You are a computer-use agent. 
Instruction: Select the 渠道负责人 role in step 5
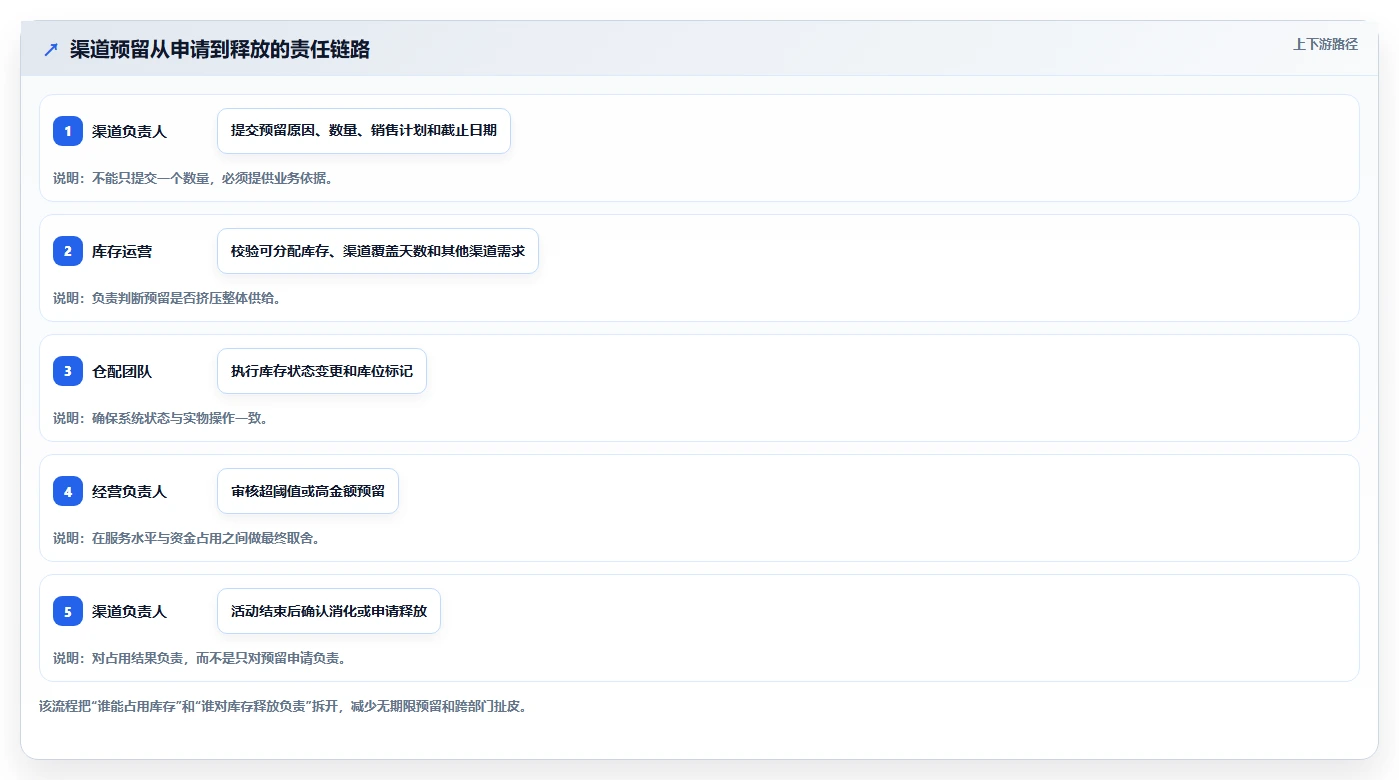[129, 611]
